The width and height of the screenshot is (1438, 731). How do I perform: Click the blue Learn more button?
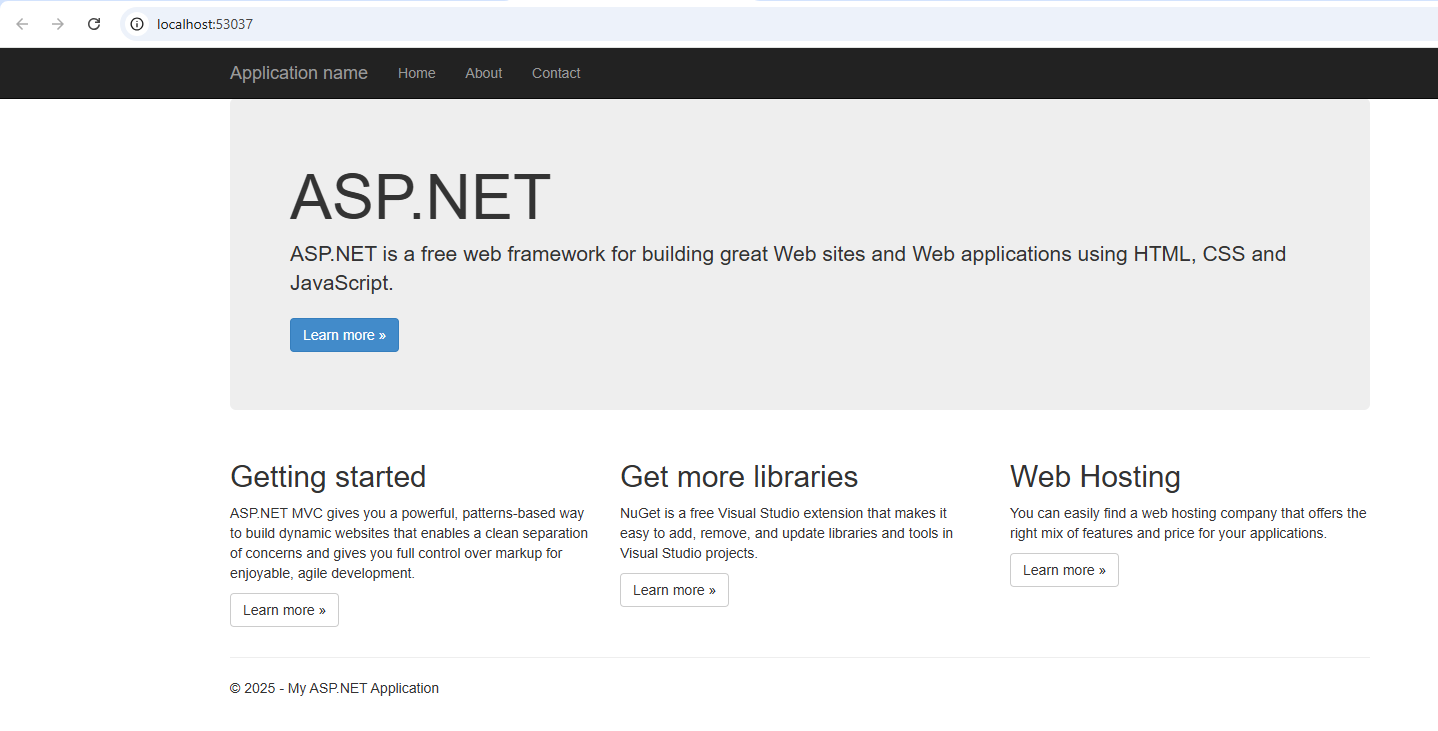(344, 335)
